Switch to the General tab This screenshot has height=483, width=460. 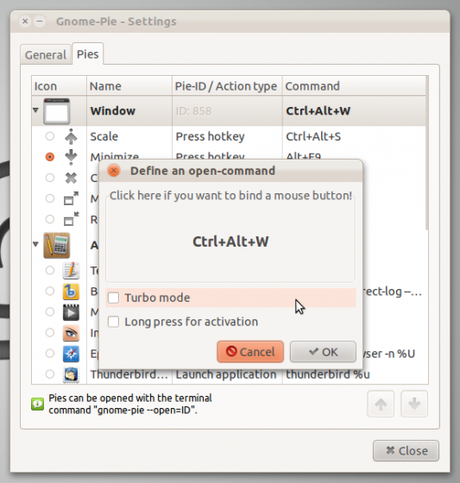click(46, 55)
